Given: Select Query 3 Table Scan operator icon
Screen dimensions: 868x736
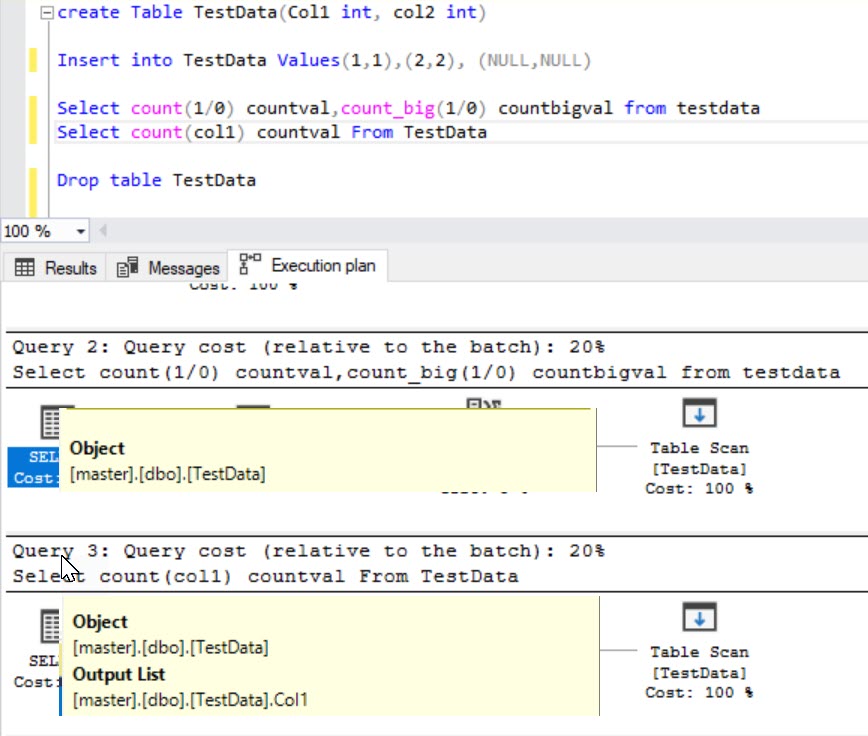Looking at the screenshot, I should tap(699, 617).
